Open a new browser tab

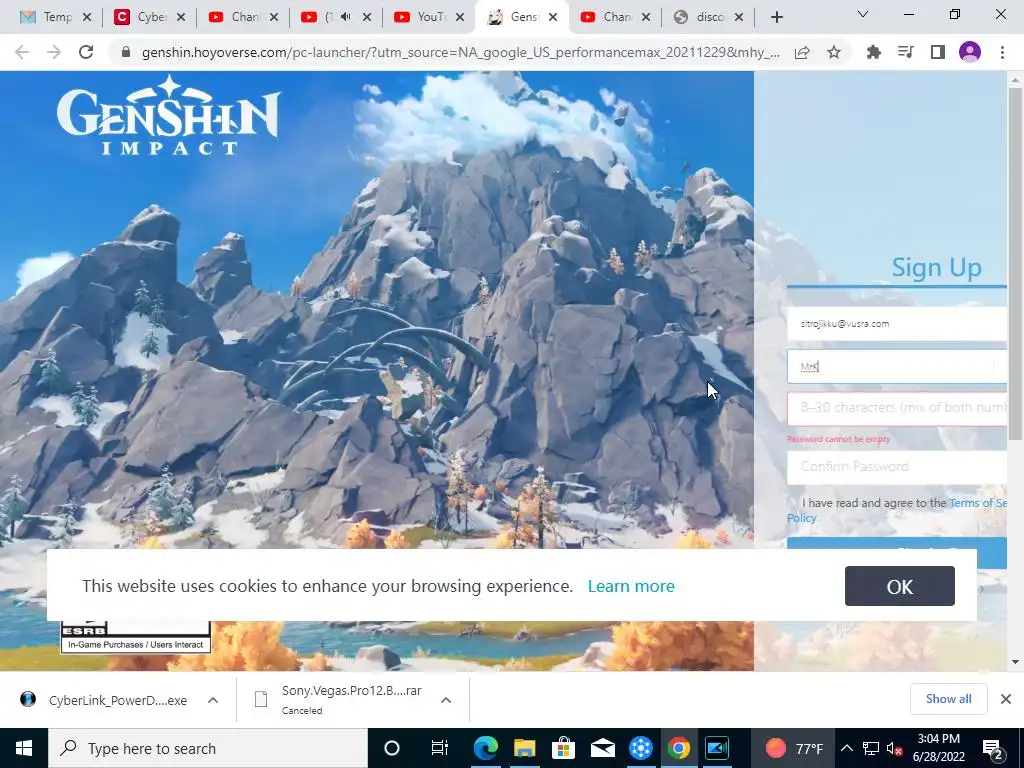[x=776, y=17]
